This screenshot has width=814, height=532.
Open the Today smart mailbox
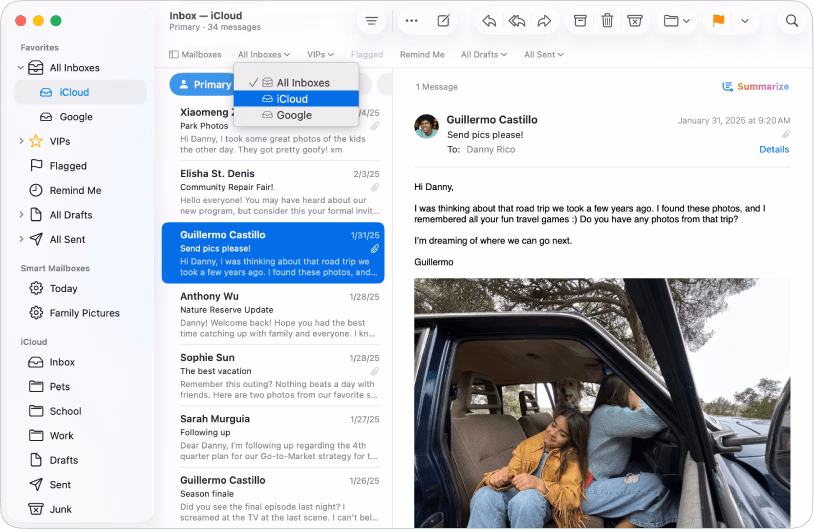click(x=80, y=288)
